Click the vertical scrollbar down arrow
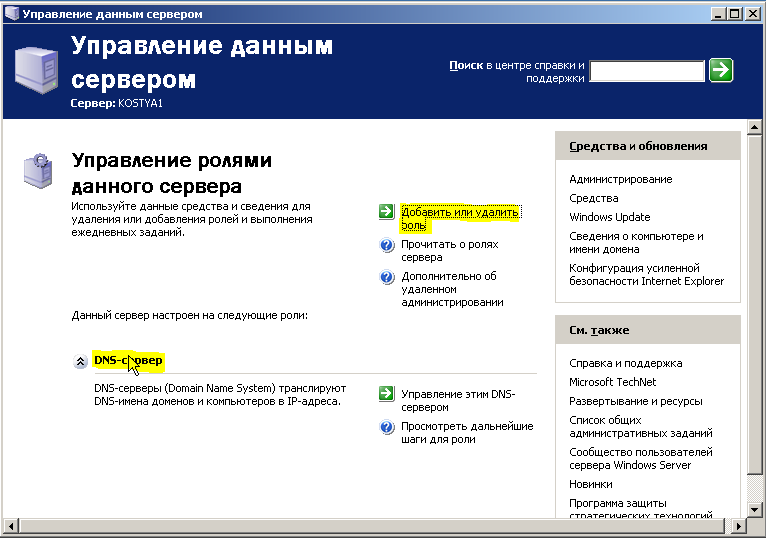This screenshot has width=766, height=538. (x=754, y=510)
